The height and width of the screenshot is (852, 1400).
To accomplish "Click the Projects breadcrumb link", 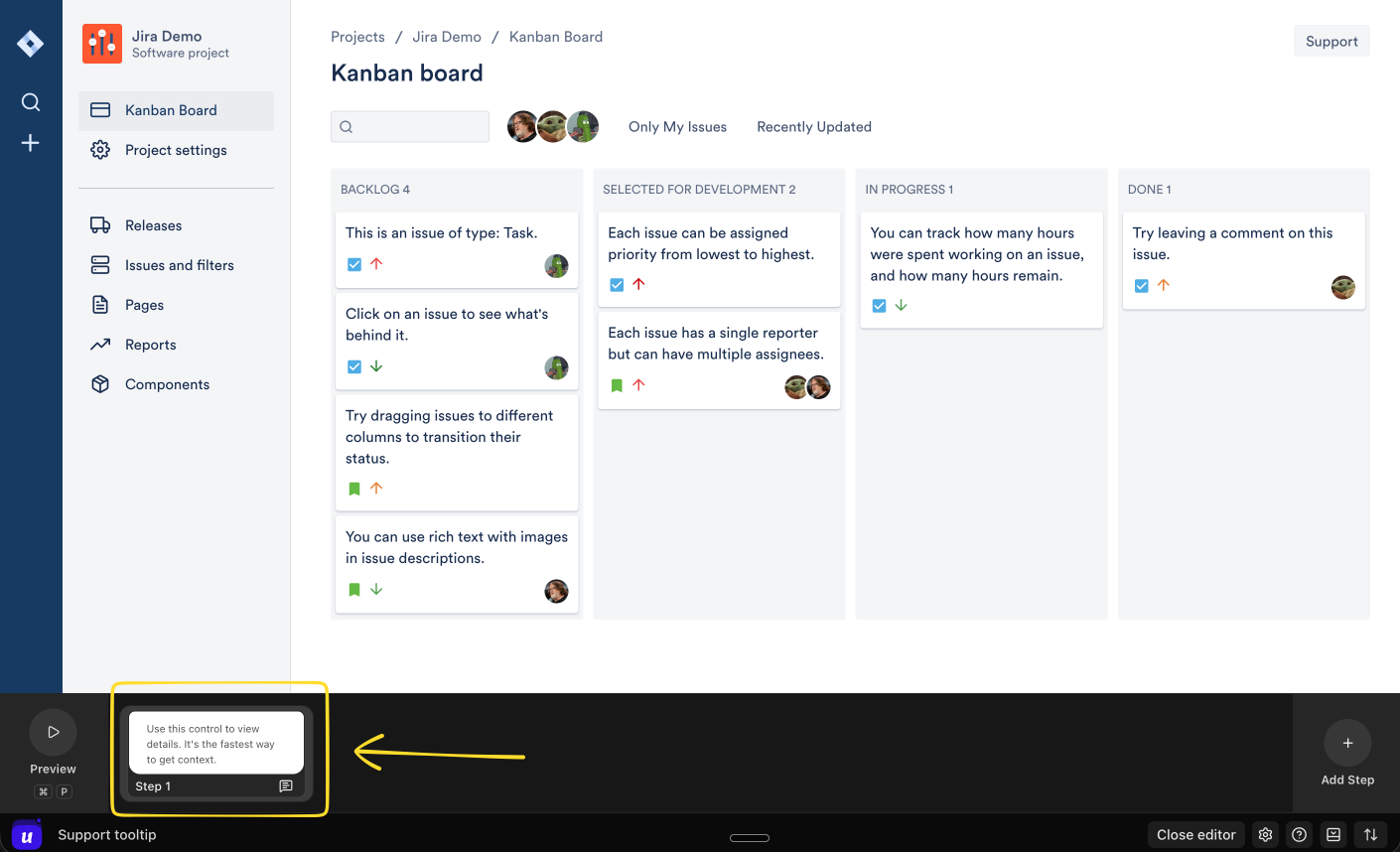I will (357, 37).
